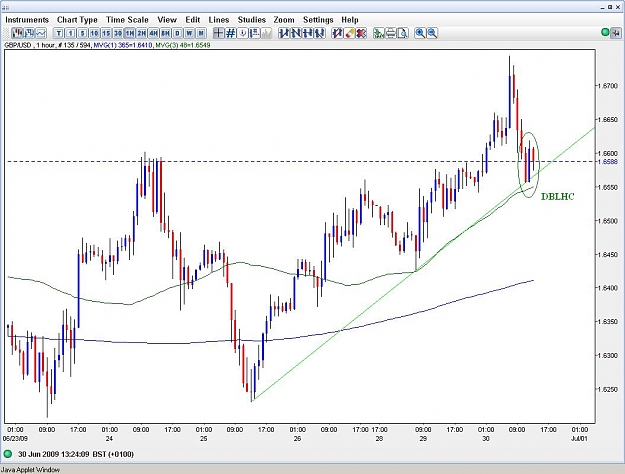625x474 pixels.
Task: Switch to tick (T) time scale
Action: click(59, 33)
